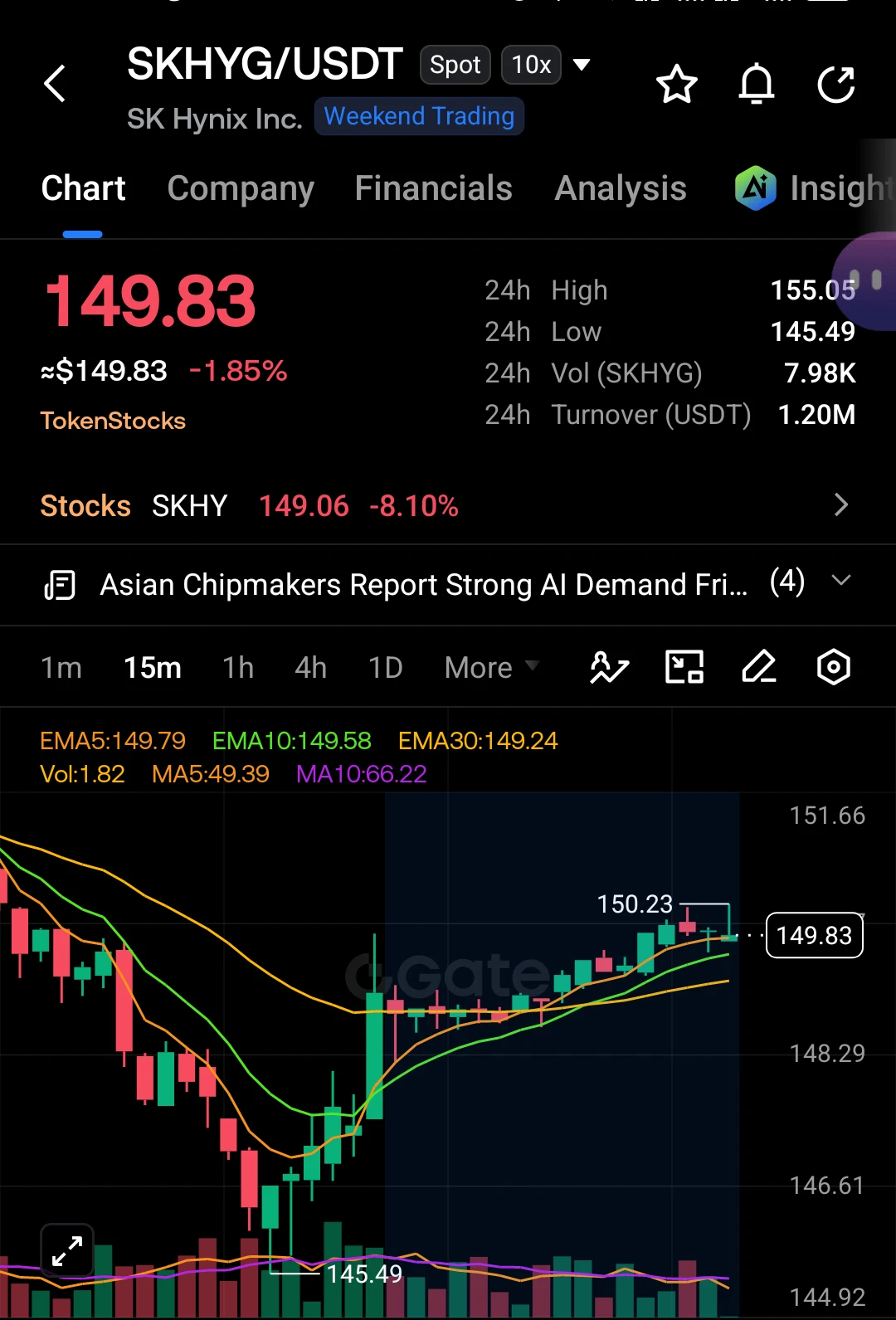Open the Analysis tab

pos(621,189)
